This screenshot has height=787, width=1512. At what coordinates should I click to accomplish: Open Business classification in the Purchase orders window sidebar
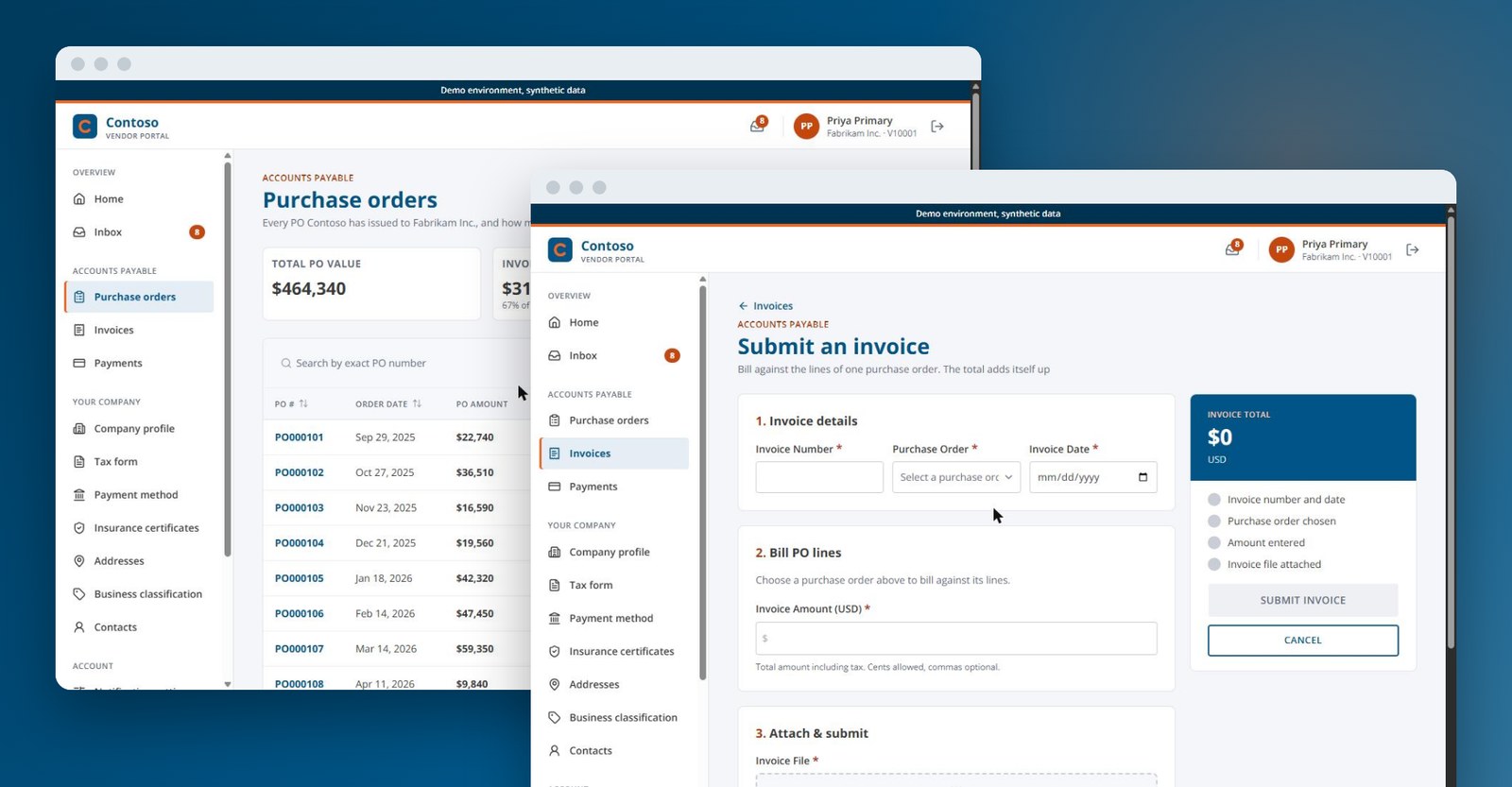click(x=139, y=594)
